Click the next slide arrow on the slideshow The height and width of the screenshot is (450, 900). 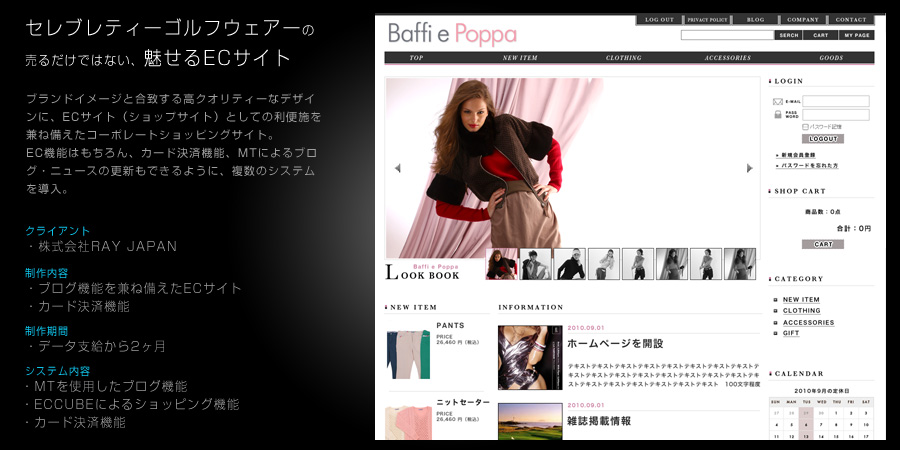(x=749, y=168)
